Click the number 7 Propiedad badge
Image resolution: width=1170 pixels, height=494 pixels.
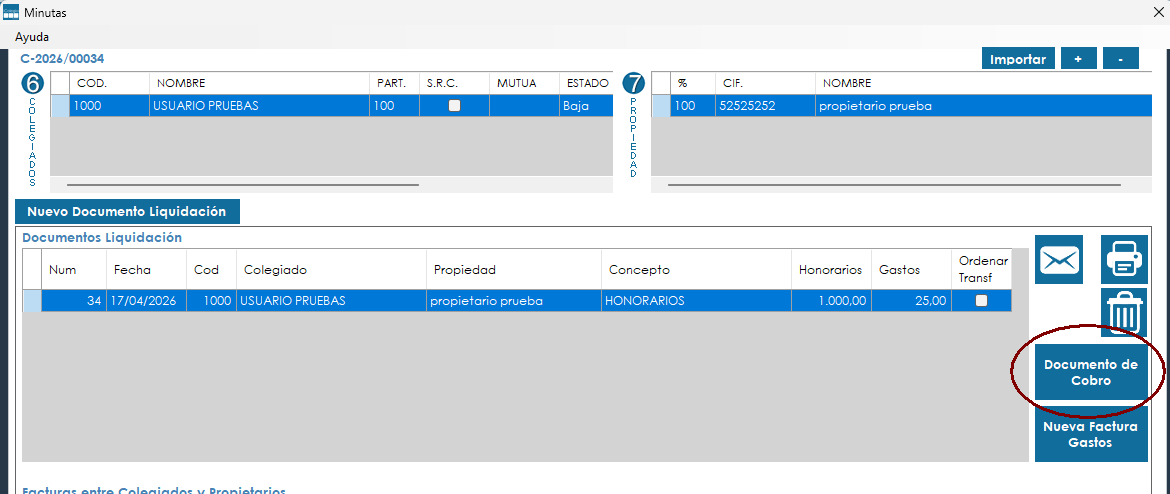[x=633, y=83]
